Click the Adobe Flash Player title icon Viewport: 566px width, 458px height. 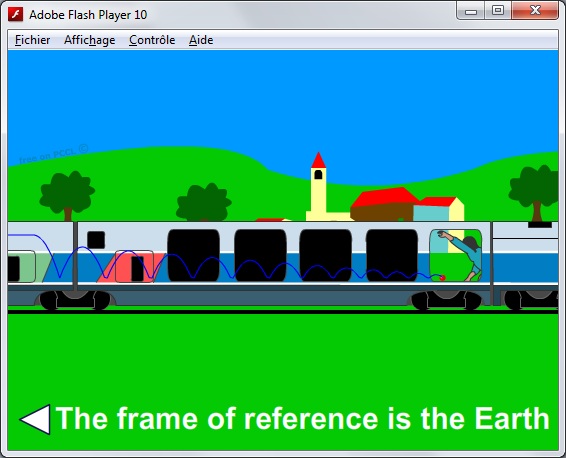16,14
